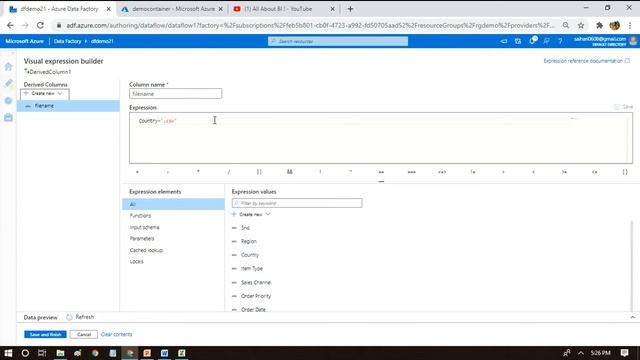Insert the triple equals (===) operator

411,172
